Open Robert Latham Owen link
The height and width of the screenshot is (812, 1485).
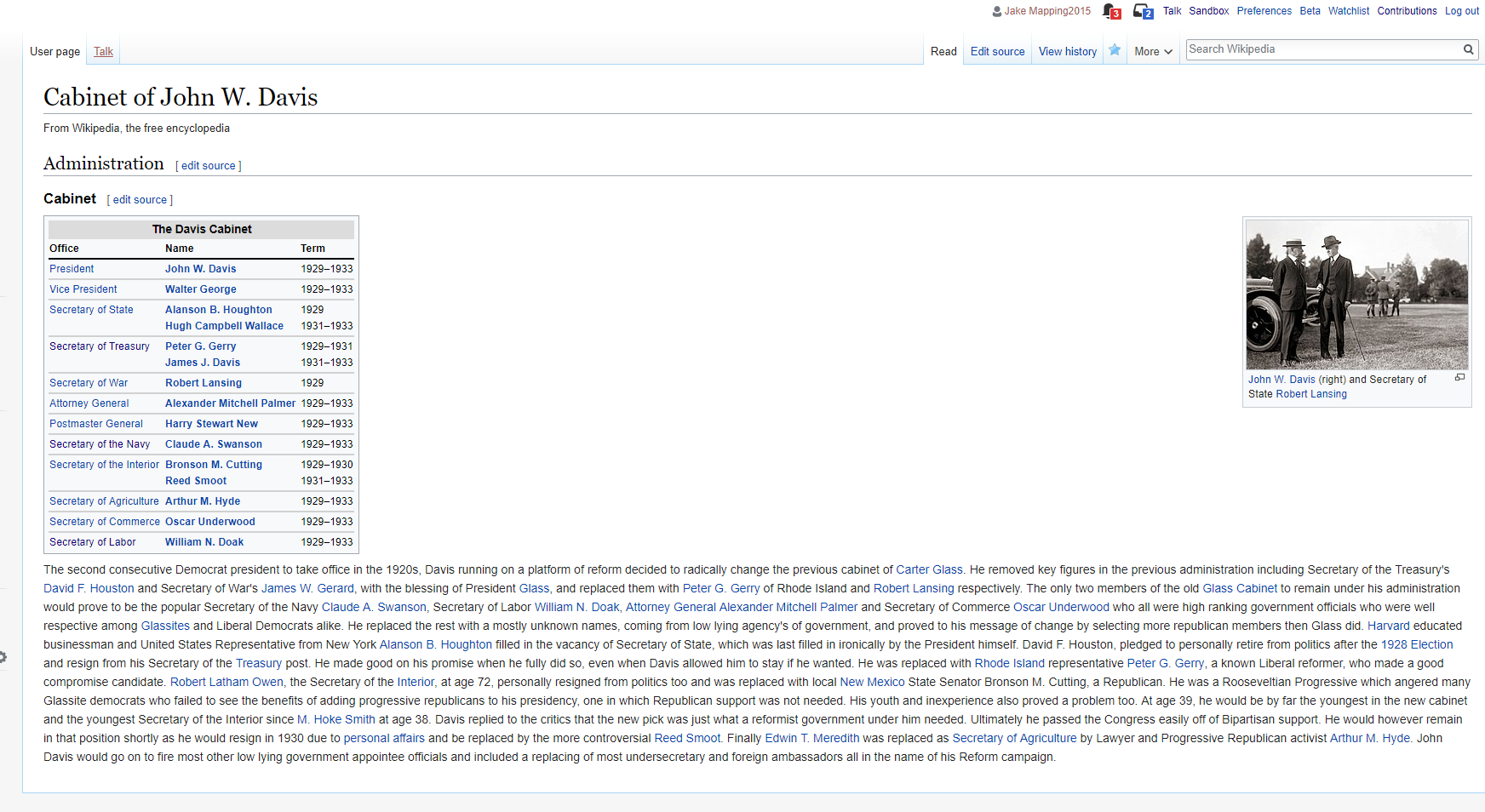click(226, 683)
